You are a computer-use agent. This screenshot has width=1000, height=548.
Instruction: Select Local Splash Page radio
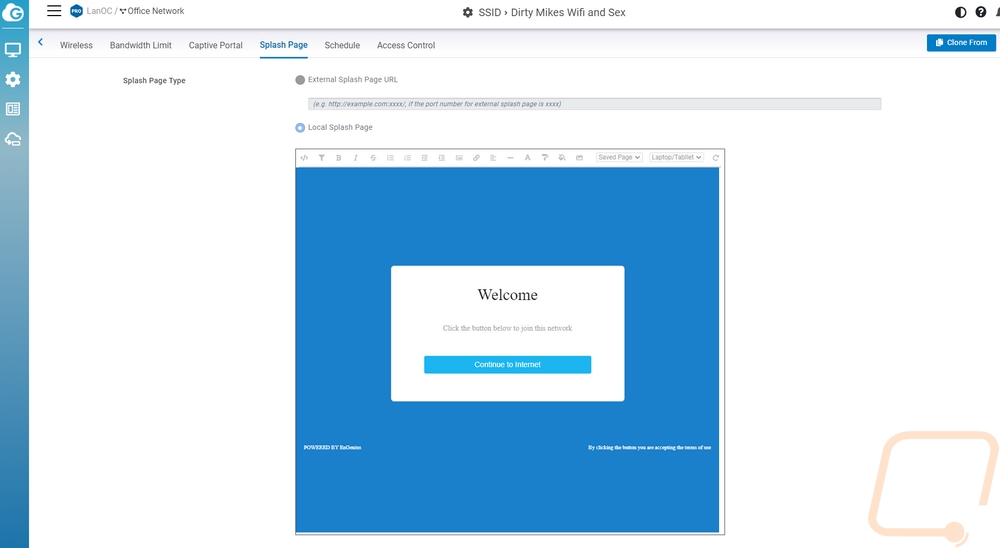pos(300,128)
